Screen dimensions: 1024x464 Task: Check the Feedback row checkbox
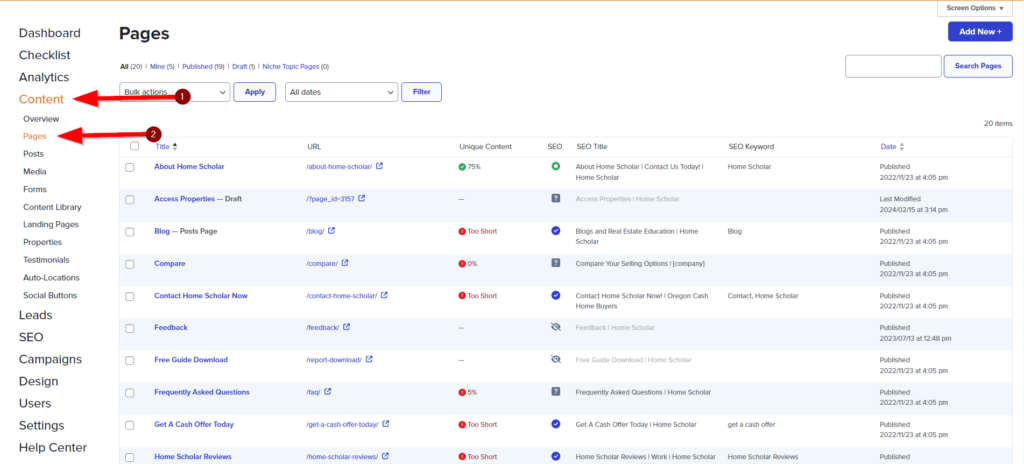[x=130, y=328]
